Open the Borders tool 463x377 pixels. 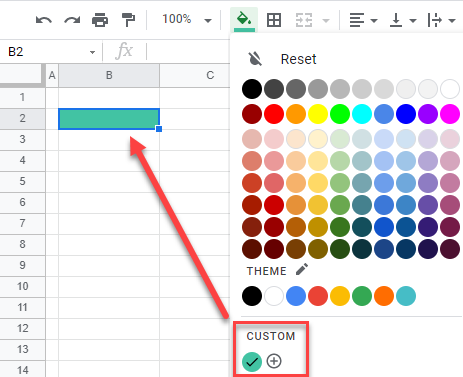pyautogui.click(x=274, y=20)
